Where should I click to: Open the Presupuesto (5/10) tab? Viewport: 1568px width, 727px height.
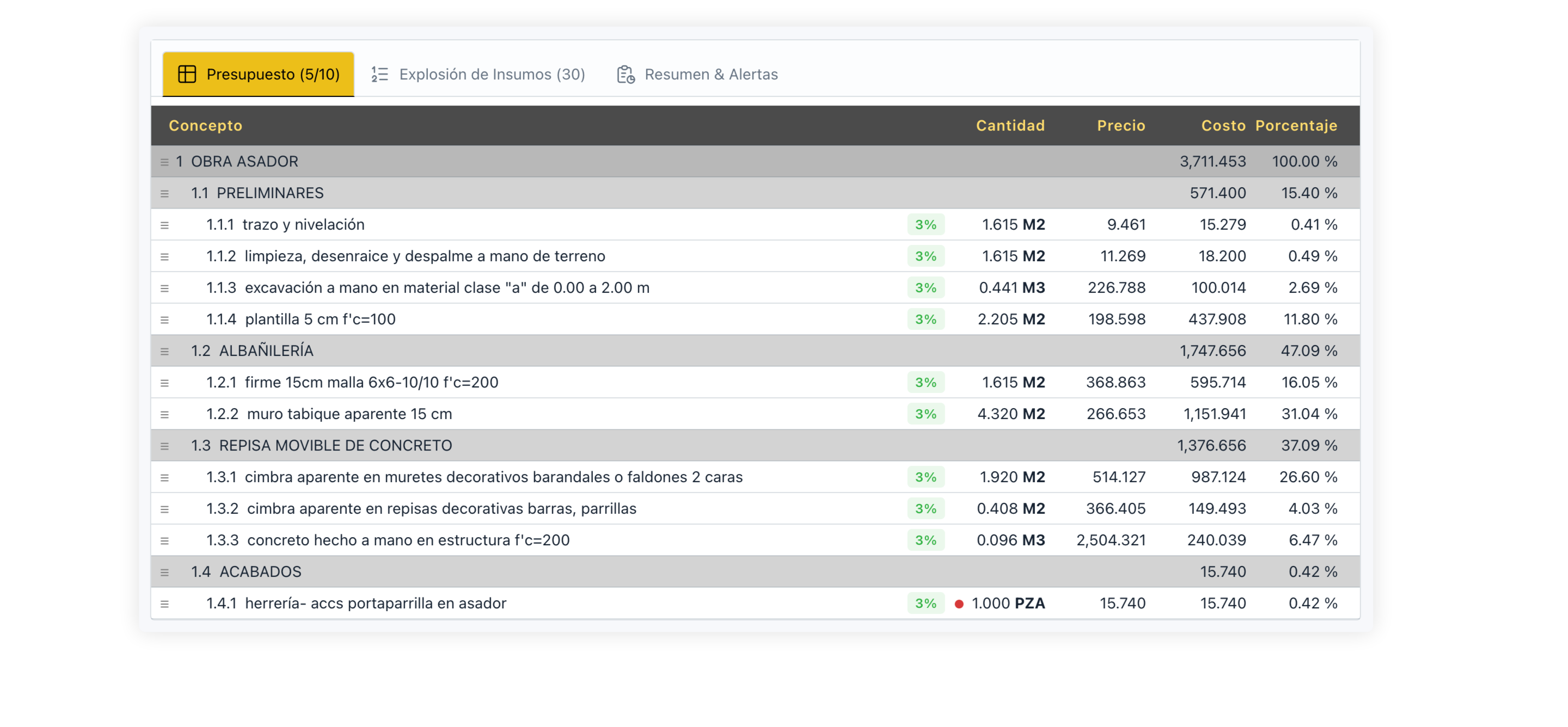coord(258,74)
